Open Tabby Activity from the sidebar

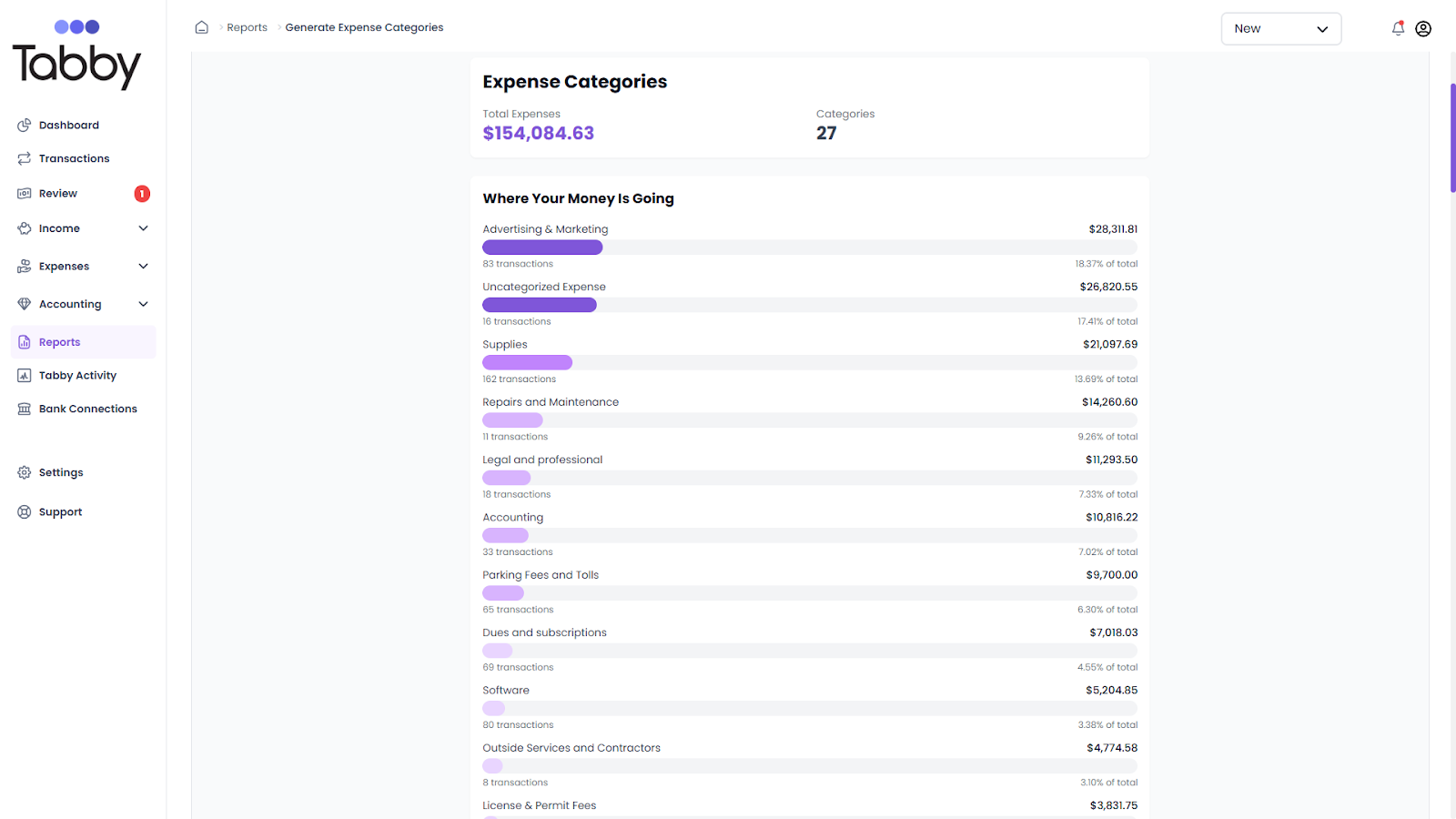point(24,375)
